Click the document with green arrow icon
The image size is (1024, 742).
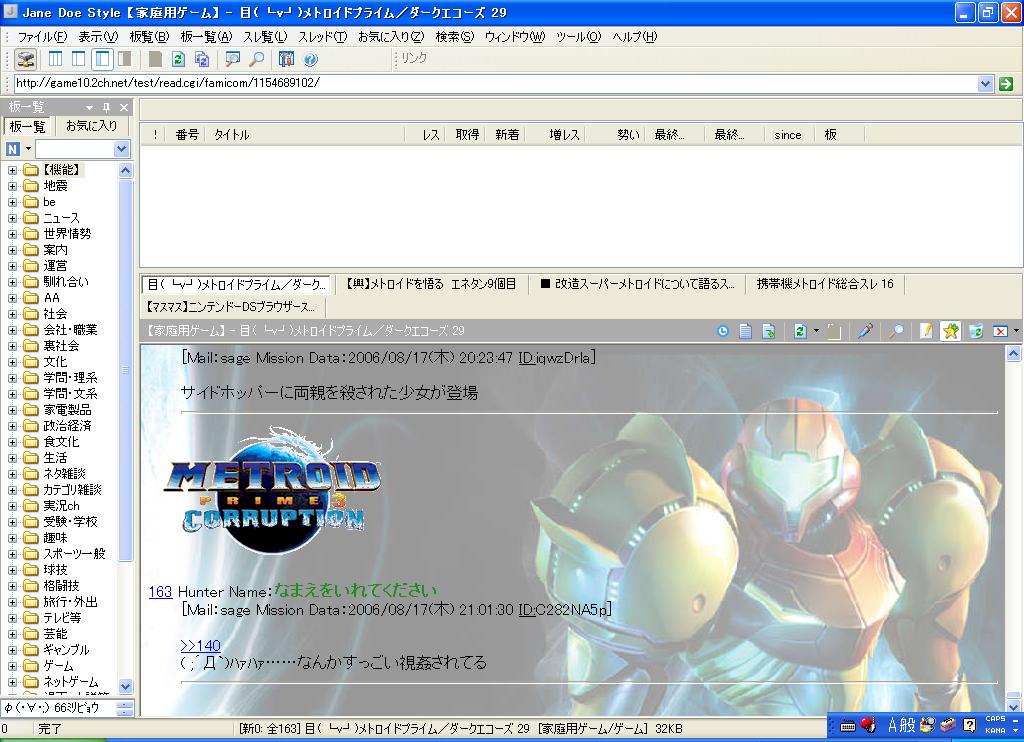(x=769, y=331)
